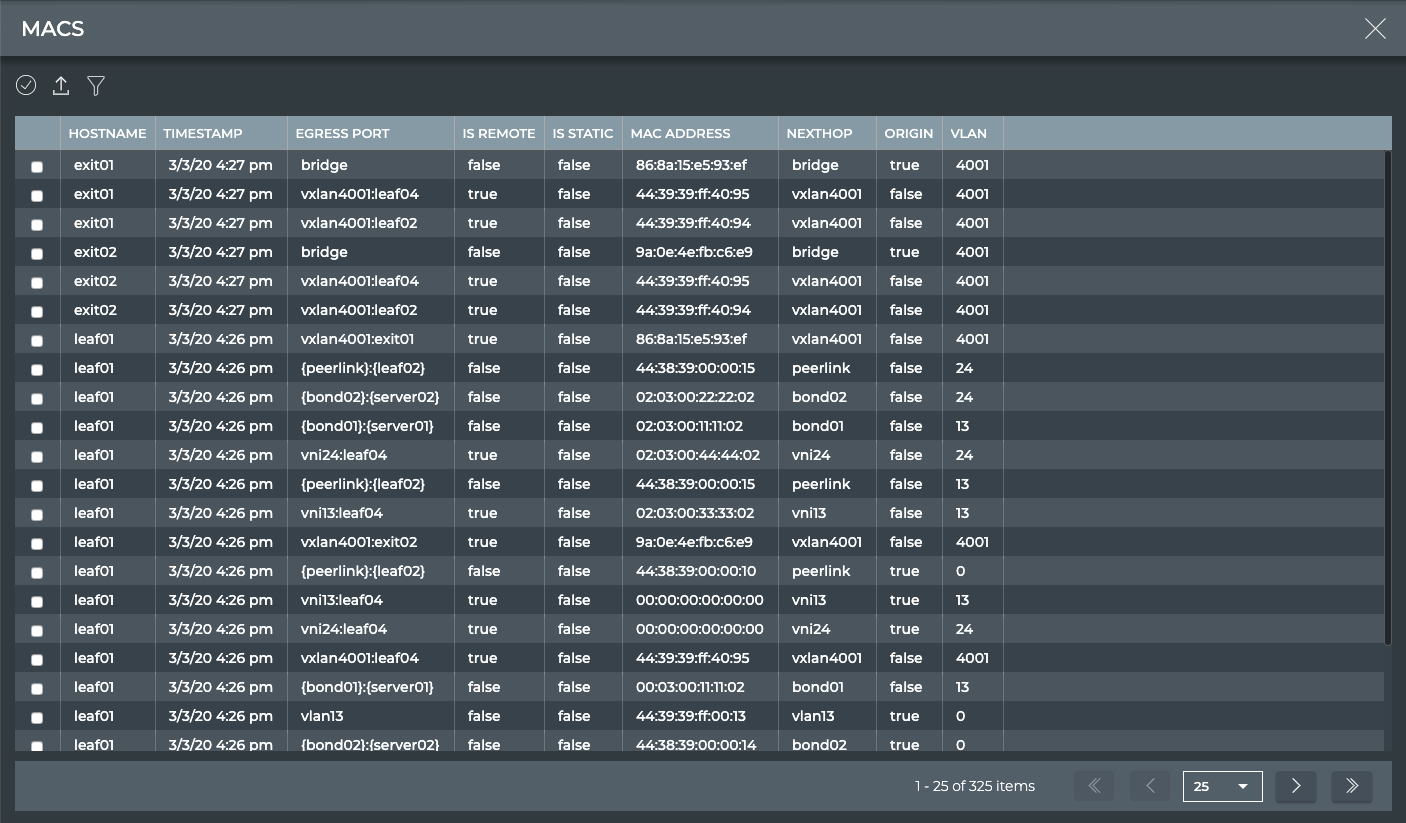Tick the checkbox for leaf01 vlan13 row
The height and width of the screenshot is (823, 1406).
(x=37, y=718)
